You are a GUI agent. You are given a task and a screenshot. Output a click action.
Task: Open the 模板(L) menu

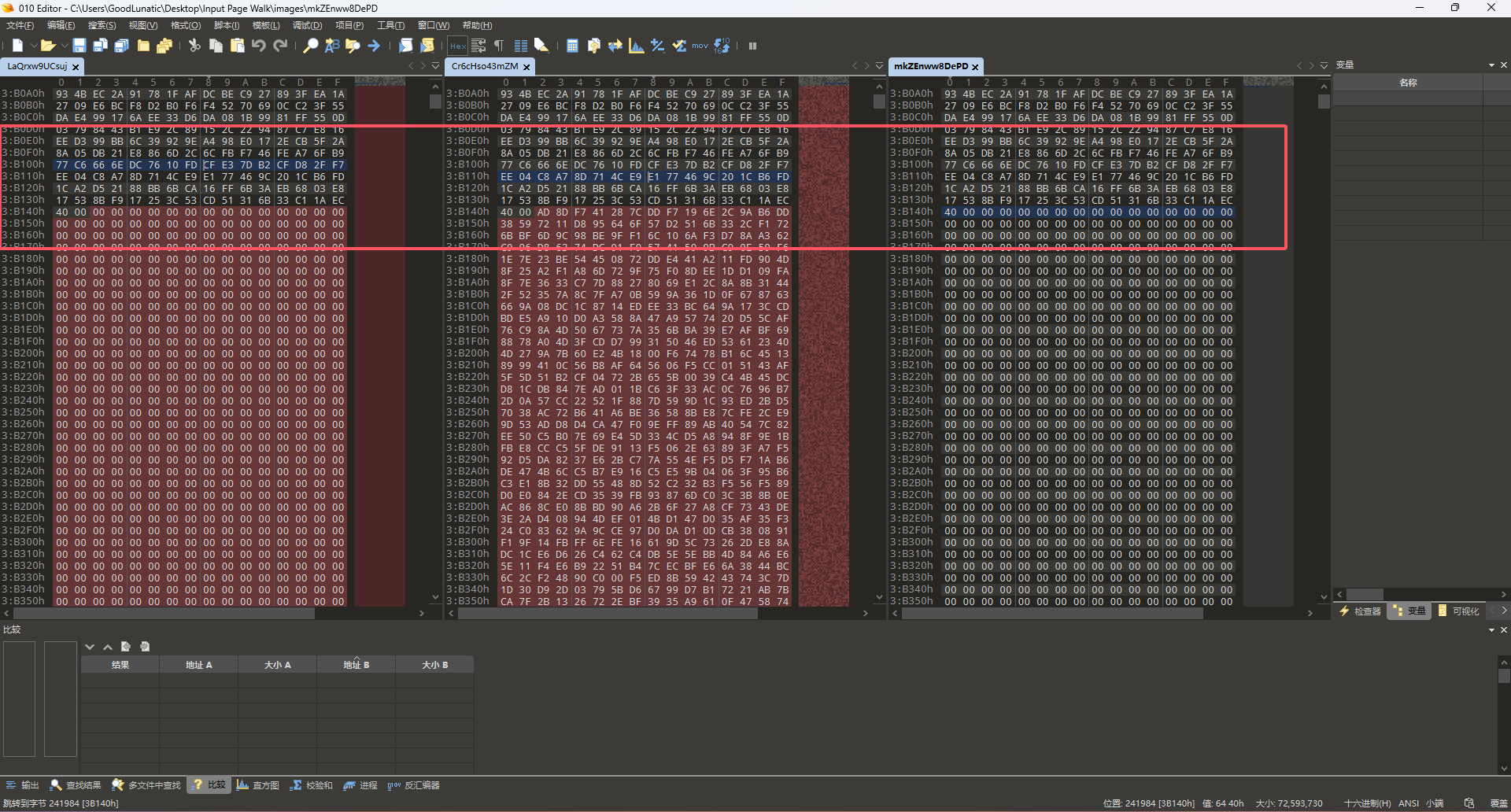(x=266, y=26)
